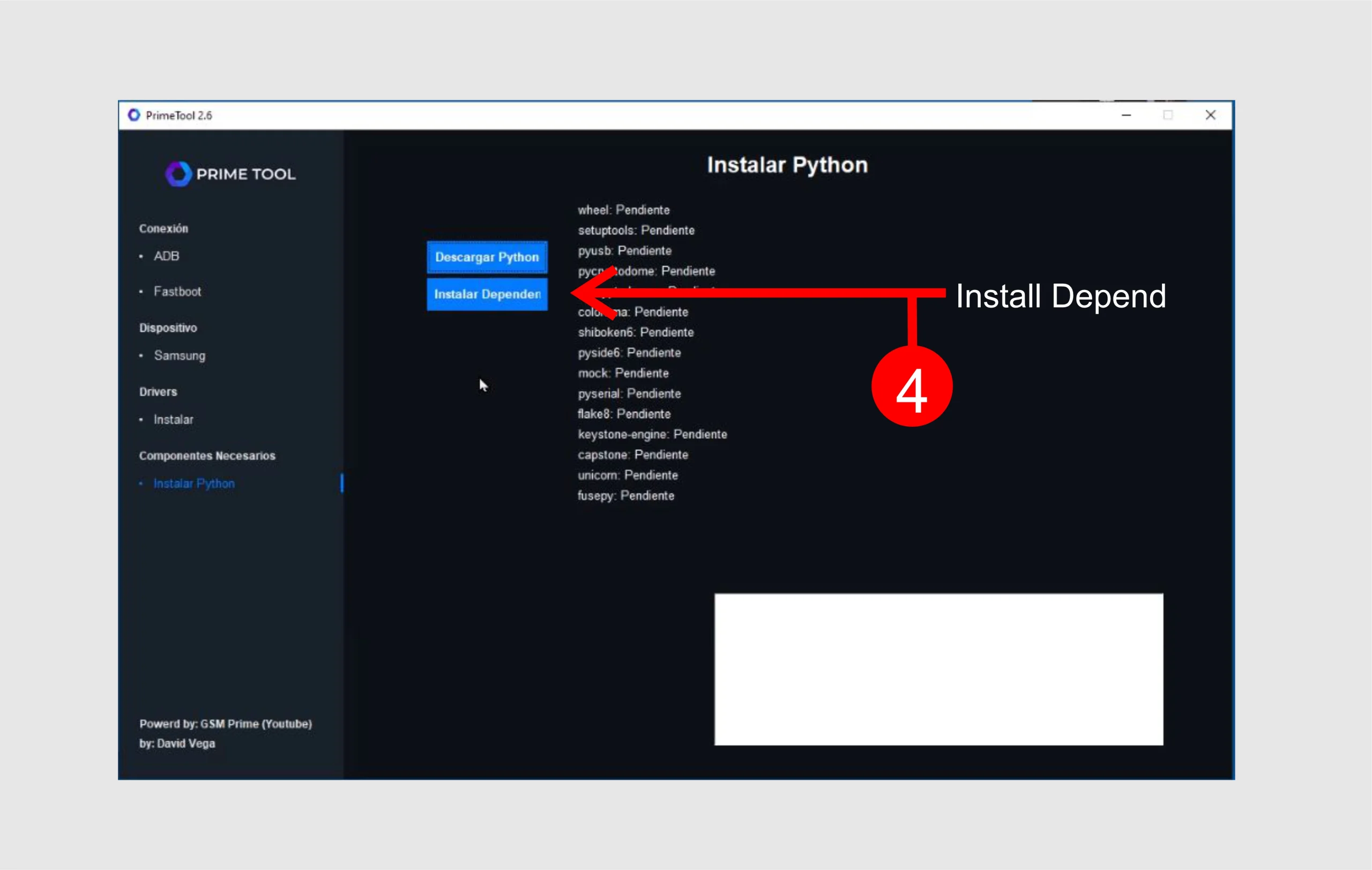1372x870 pixels.
Task: Select Instalar Python sidebar item
Action: click(193, 483)
